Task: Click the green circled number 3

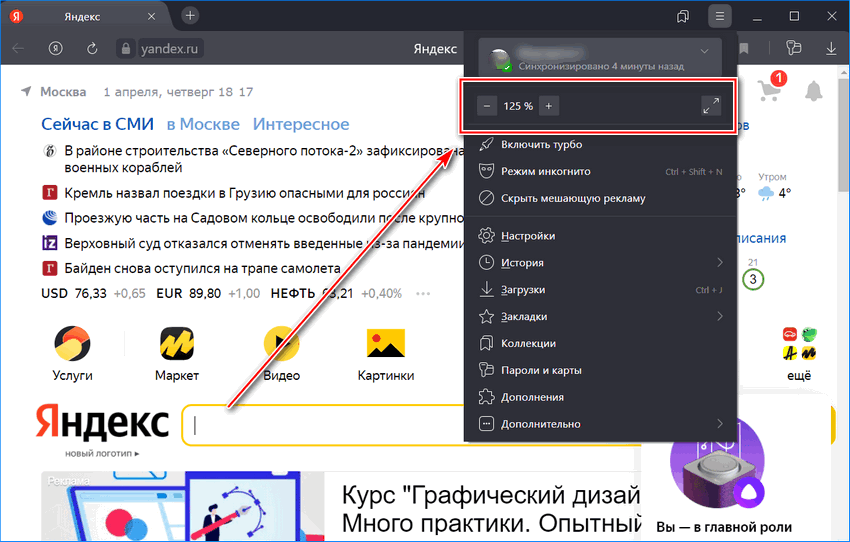Action: tap(752, 279)
